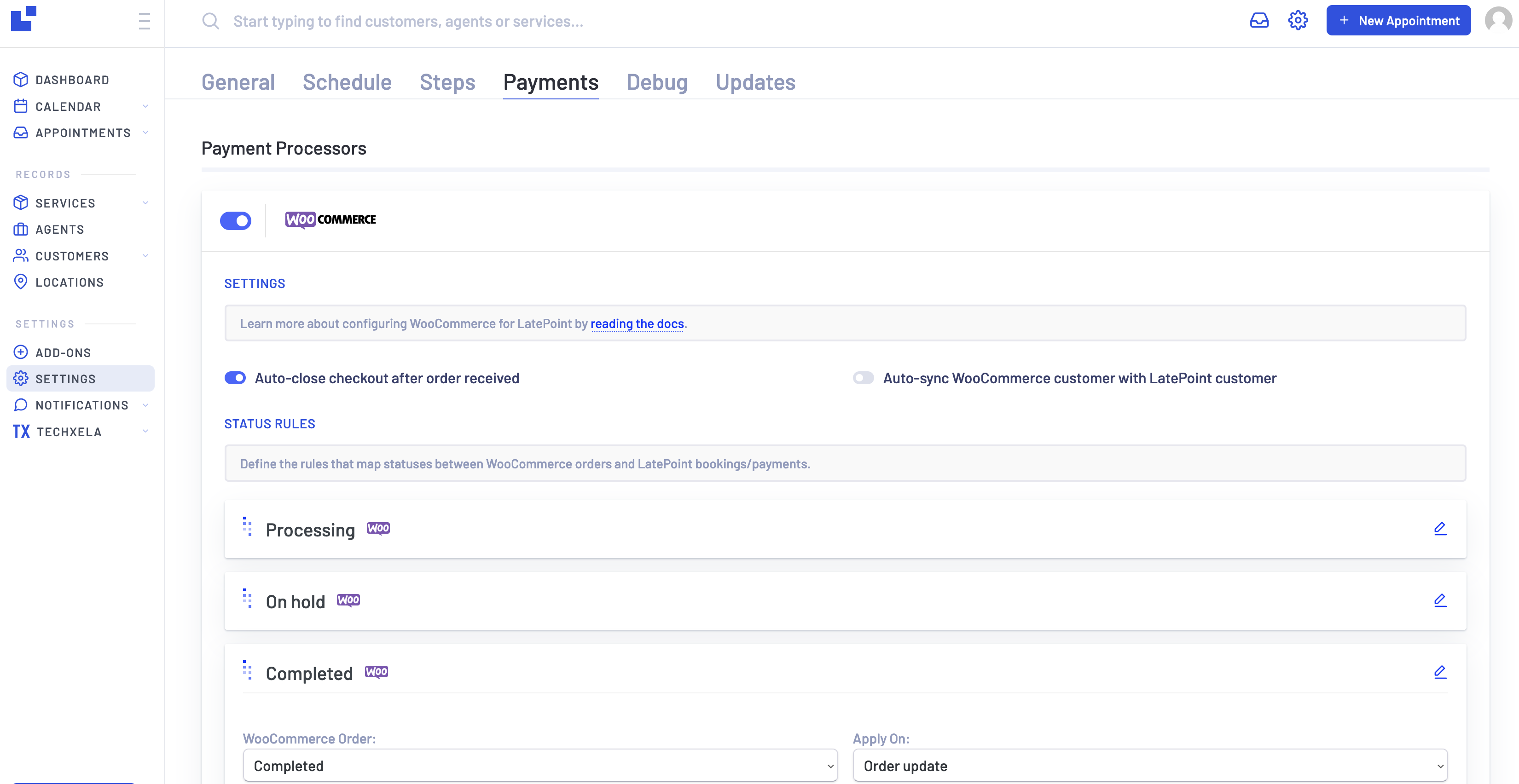The height and width of the screenshot is (784, 1519).
Task: Click the LatePoint logo icon
Action: [x=23, y=19]
